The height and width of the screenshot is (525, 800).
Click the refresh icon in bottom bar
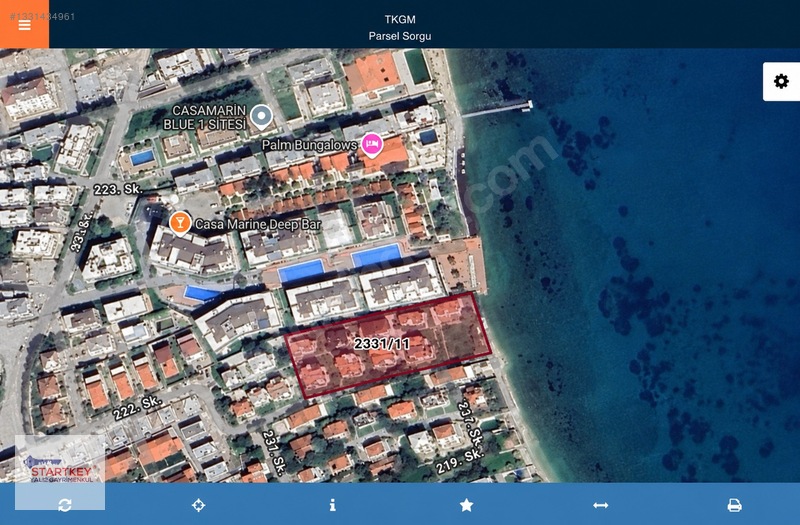click(x=65, y=505)
